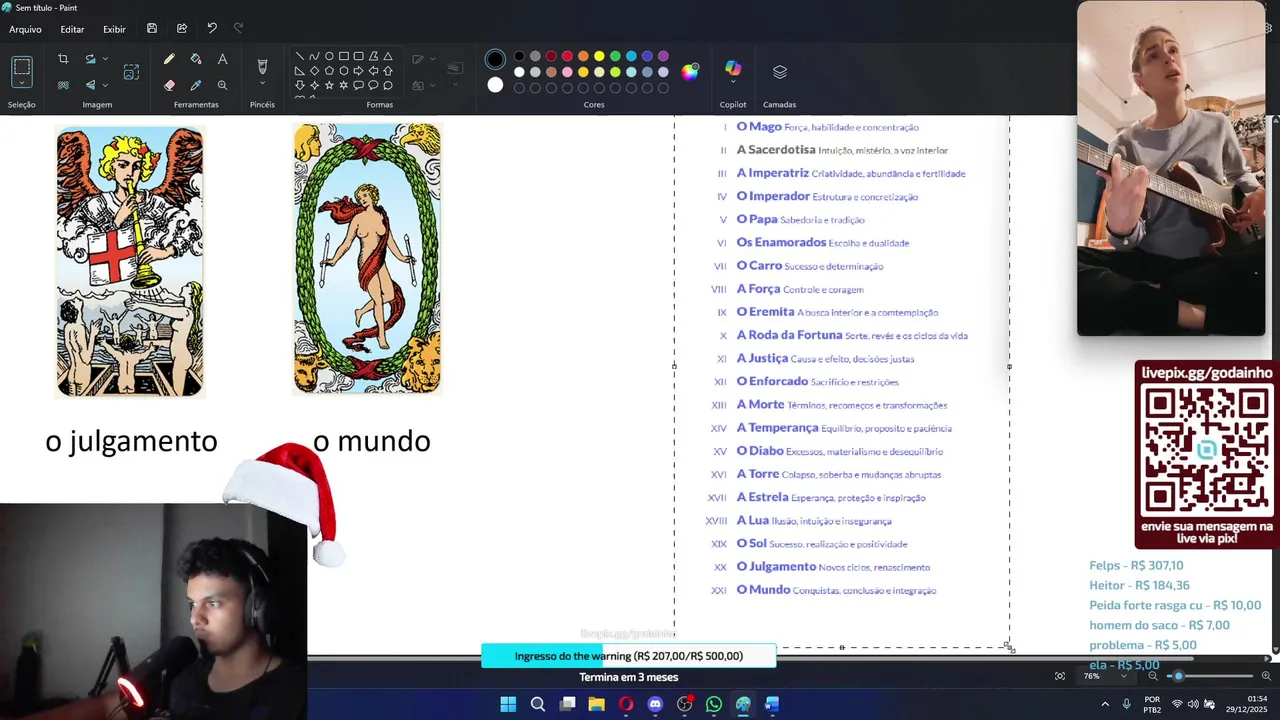The width and height of the screenshot is (1280, 720).
Task: Choose the five-point star shape
Action: point(329,85)
